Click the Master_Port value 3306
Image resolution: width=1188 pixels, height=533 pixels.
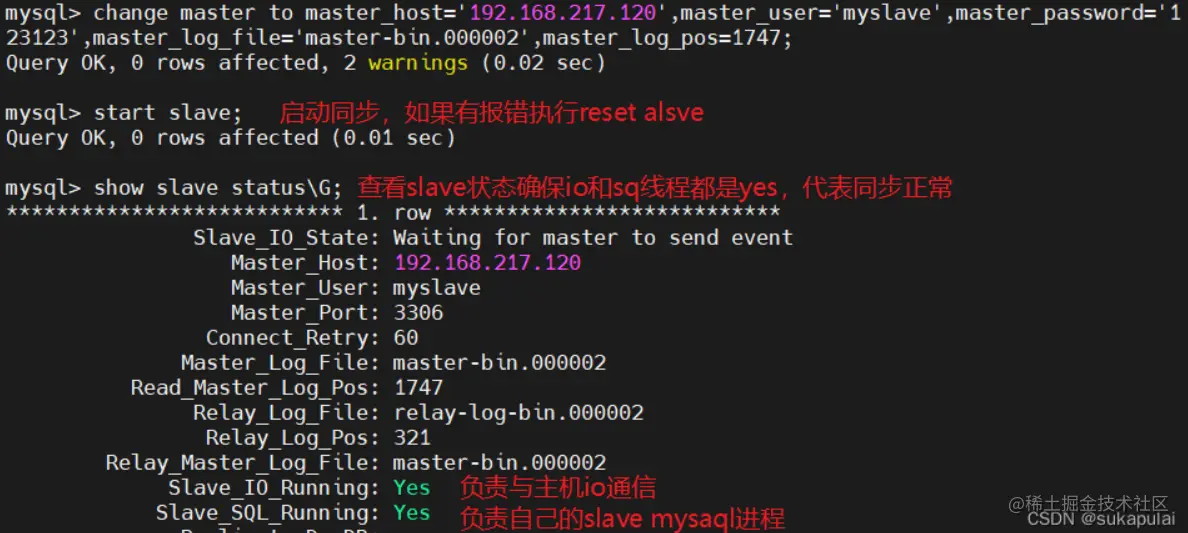418,313
